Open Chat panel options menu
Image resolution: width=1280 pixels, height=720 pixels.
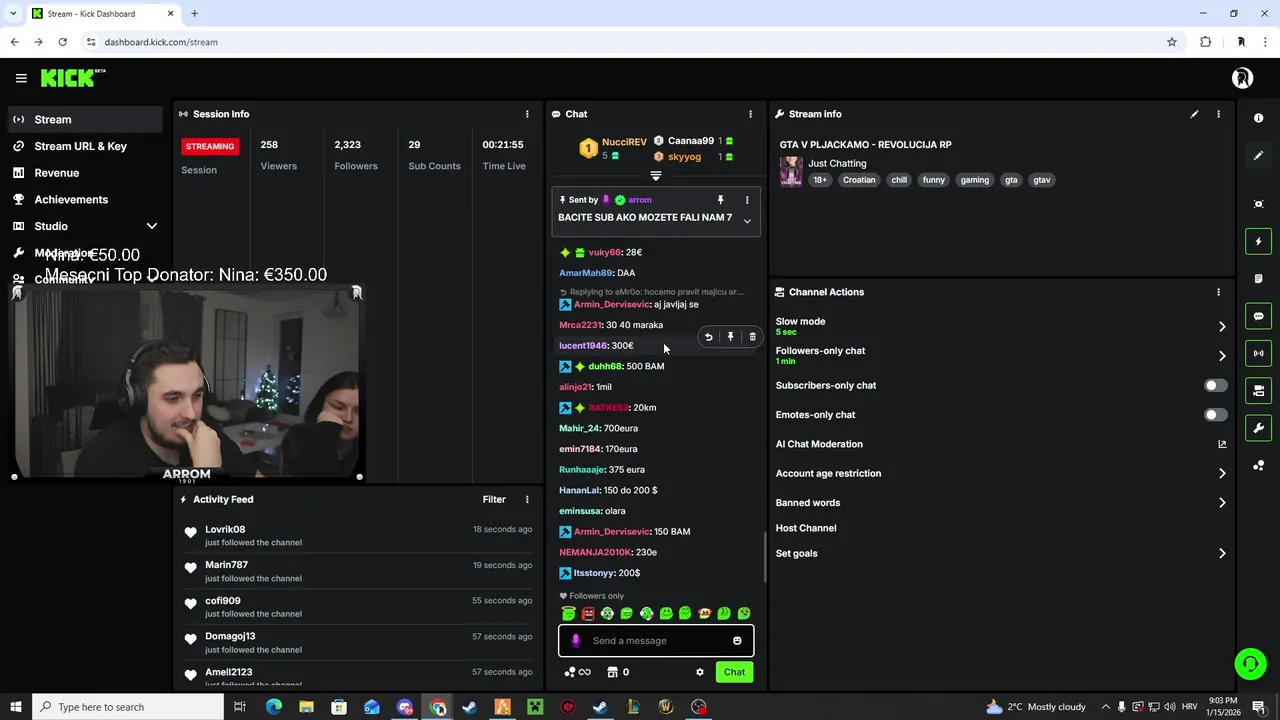(750, 114)
